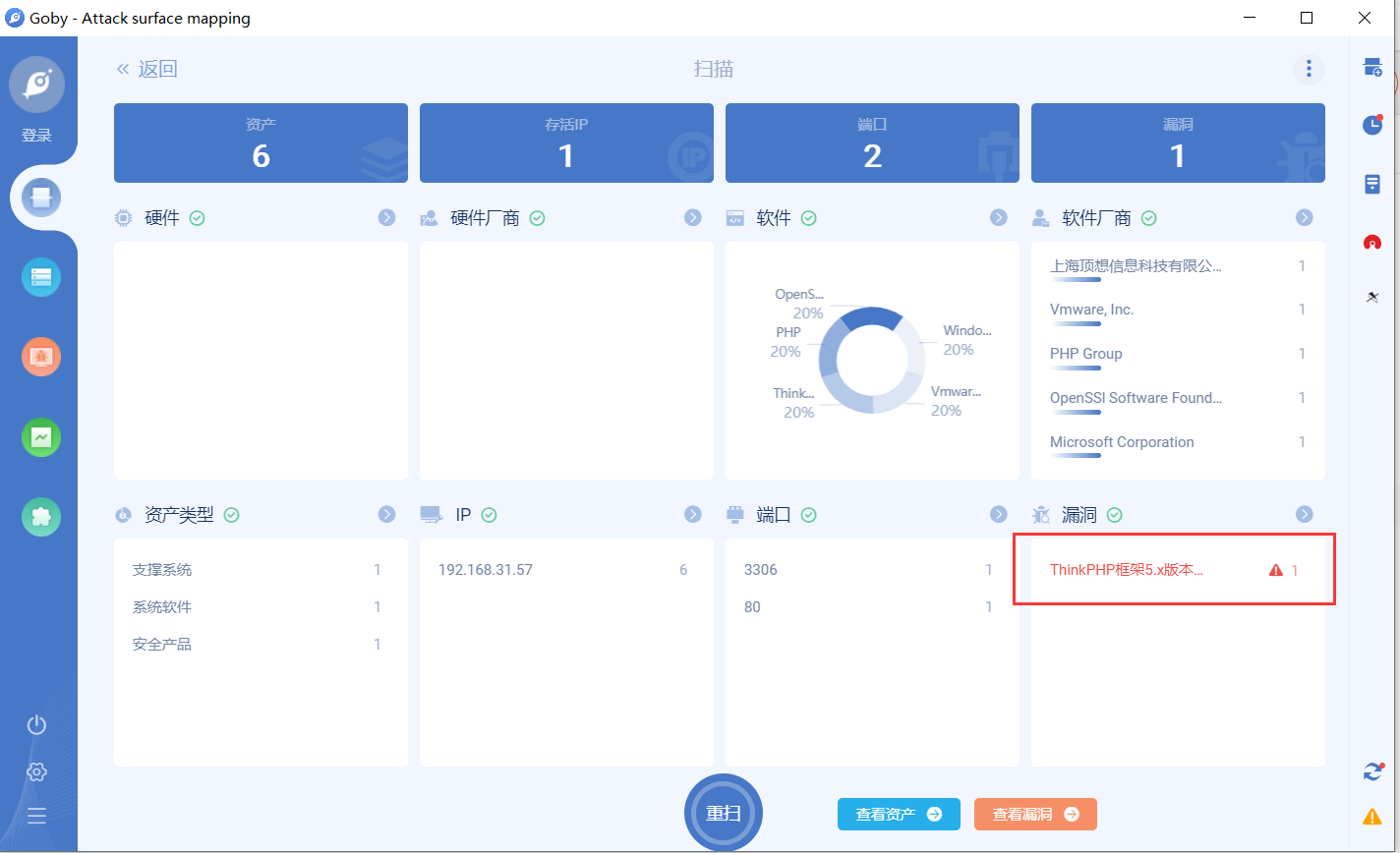1400x853 pixels.
Task: Expand the 漏洞 panel arrow
Action: pyautogui.click(x=1305, y=514)
